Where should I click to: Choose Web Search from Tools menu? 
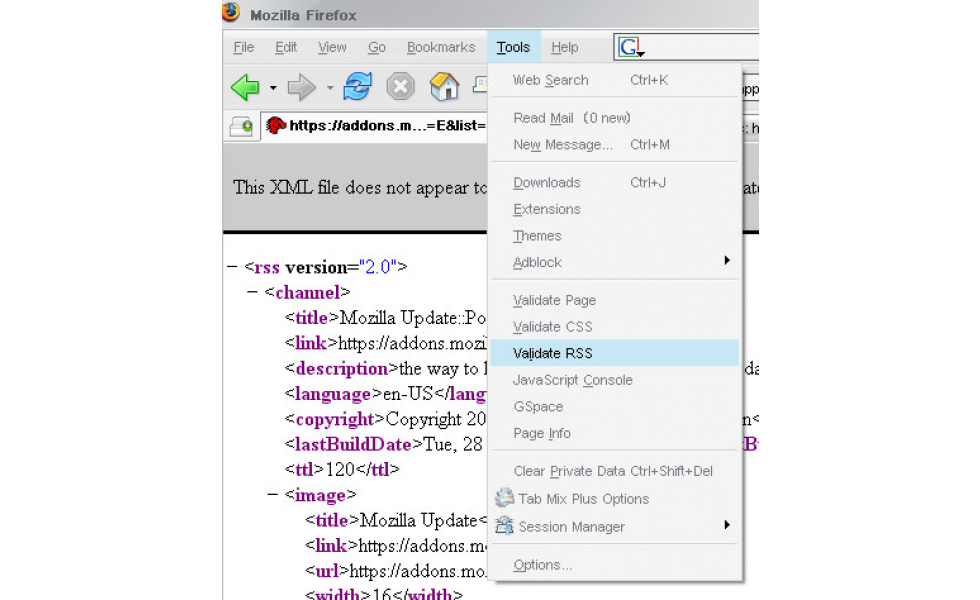[x=615, y=80]
